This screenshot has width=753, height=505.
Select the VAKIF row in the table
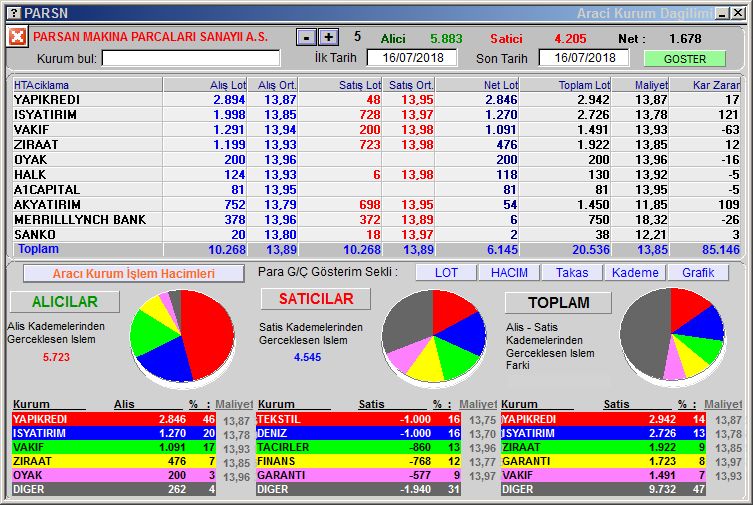click(377, 130)
